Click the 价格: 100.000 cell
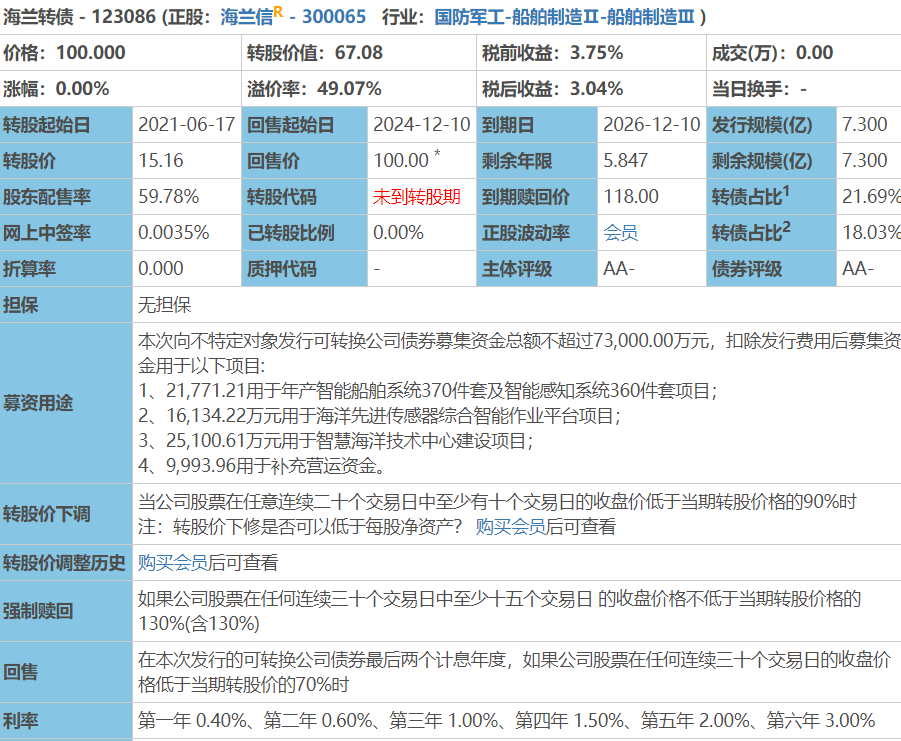This screenshot has width=901, height=741. pos(121,53)
